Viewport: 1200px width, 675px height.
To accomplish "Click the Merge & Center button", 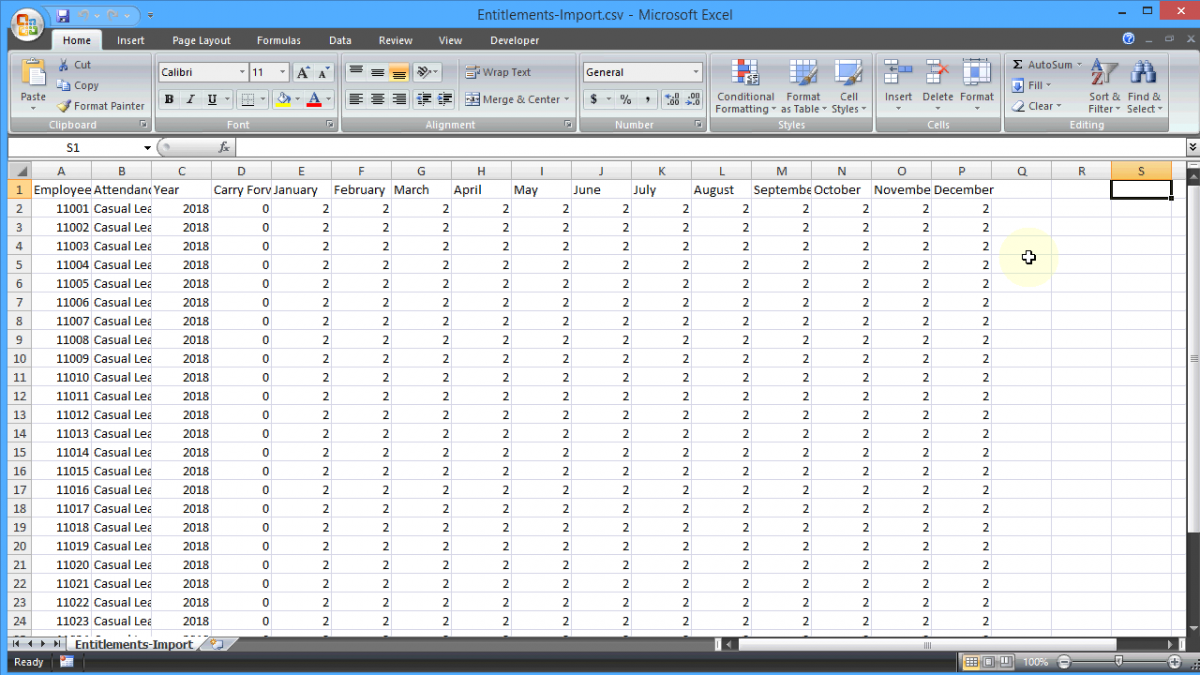I will pos(510,99).
